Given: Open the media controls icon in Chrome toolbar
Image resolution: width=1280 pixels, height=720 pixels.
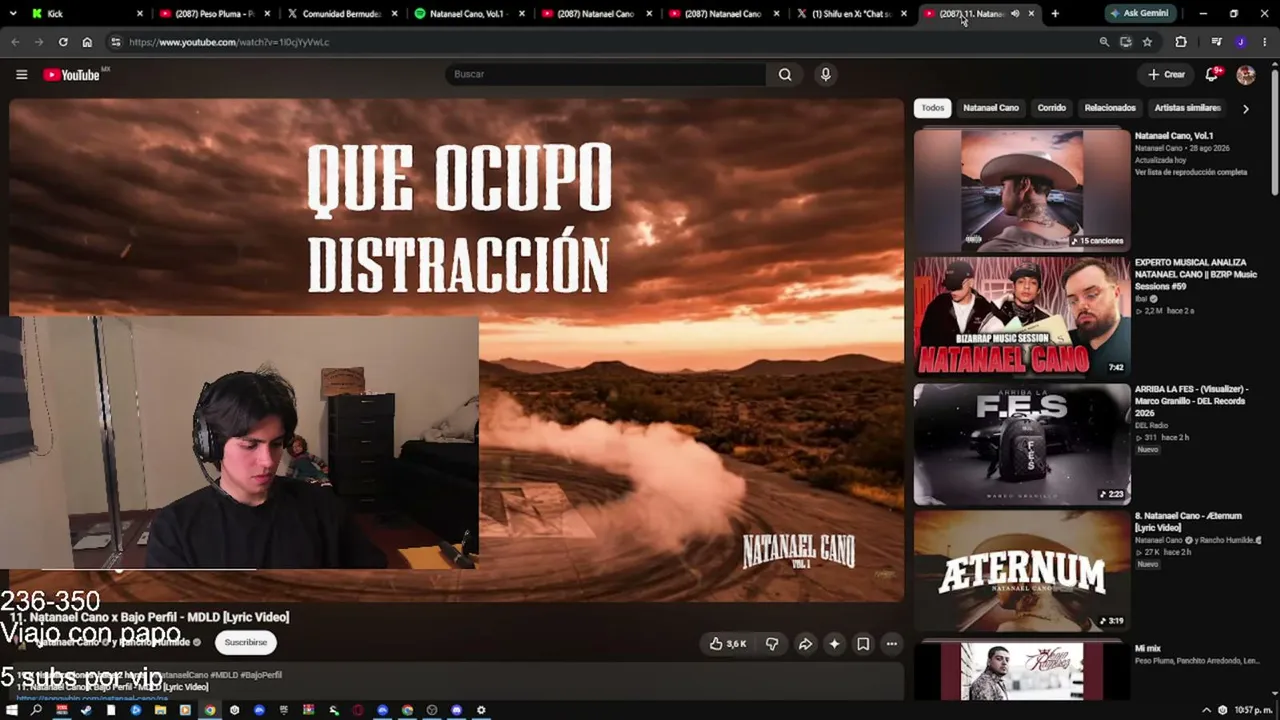Looking at the screenshot, I should click(x=1216, y=42).
